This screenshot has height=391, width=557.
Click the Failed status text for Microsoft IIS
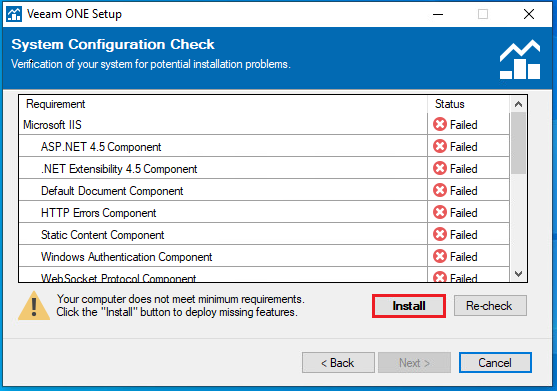click(464, 125)
